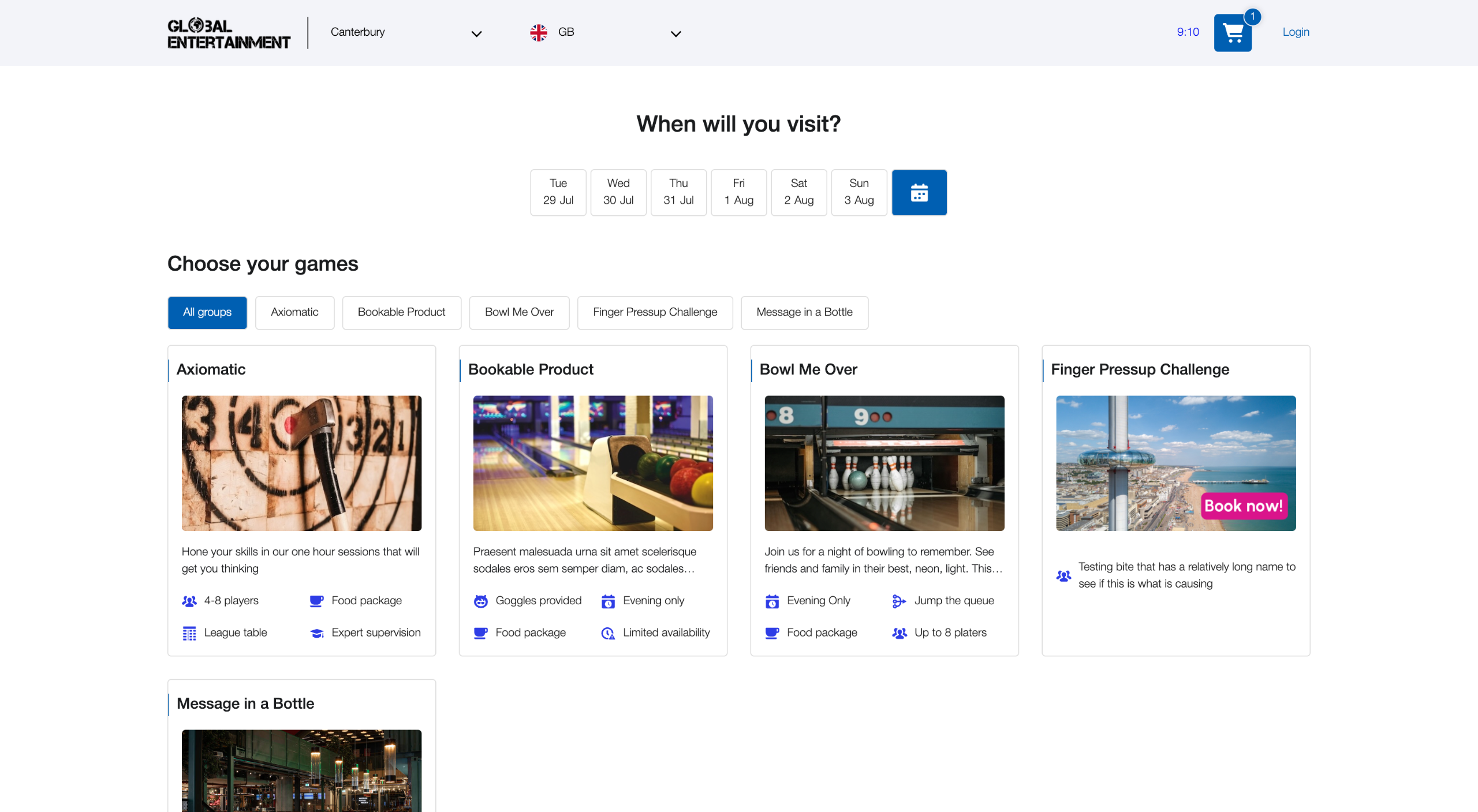Click the Expert supervision graduation cap icon

316,633
